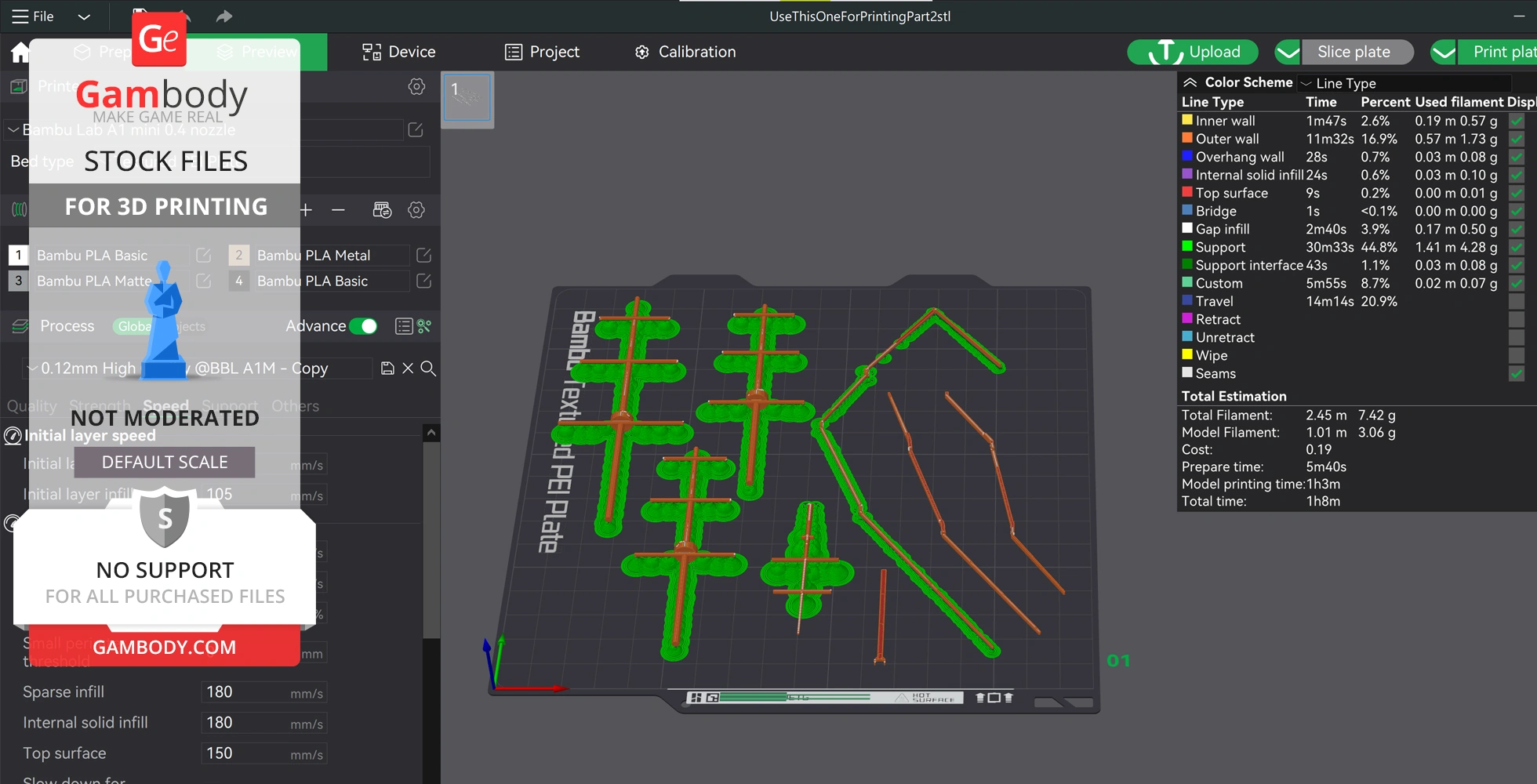Click the home icon
1537x784 pixels.
pos(20,53)
